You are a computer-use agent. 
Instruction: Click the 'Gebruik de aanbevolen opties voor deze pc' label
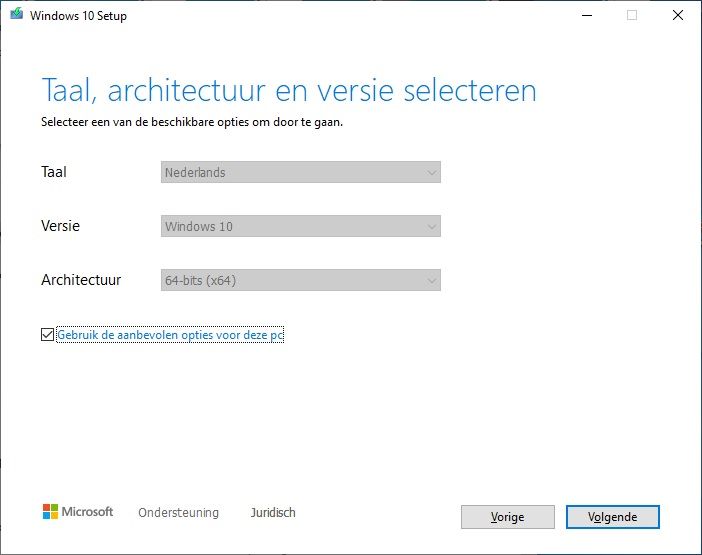pos(170,335)
